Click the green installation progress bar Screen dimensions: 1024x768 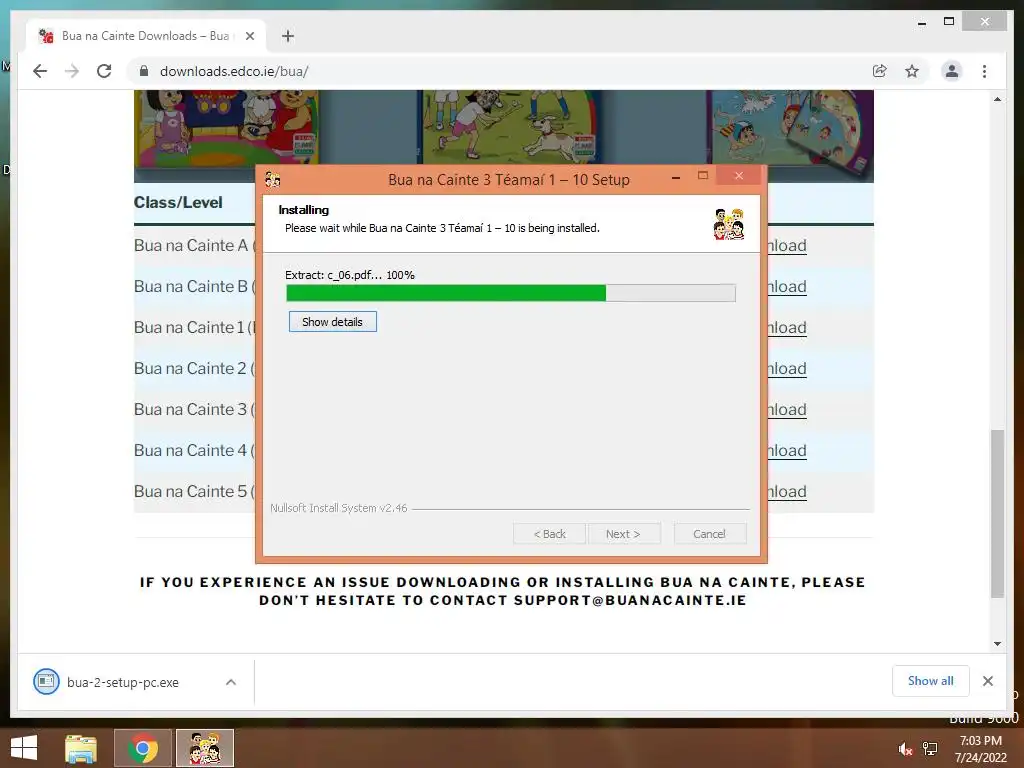tap(511, 293)
